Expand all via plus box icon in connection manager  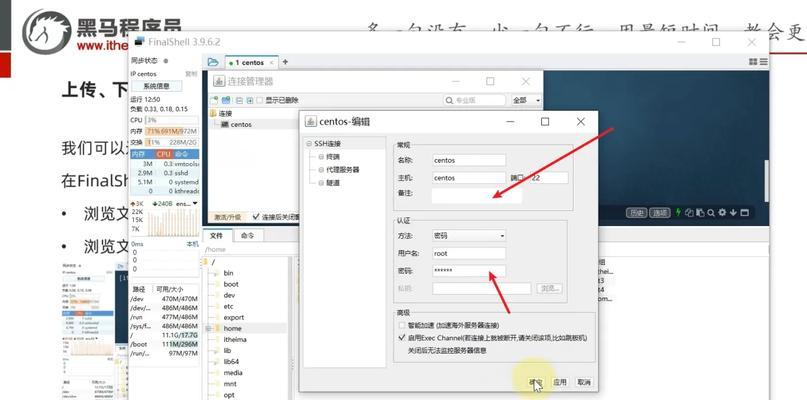(250, 100)
